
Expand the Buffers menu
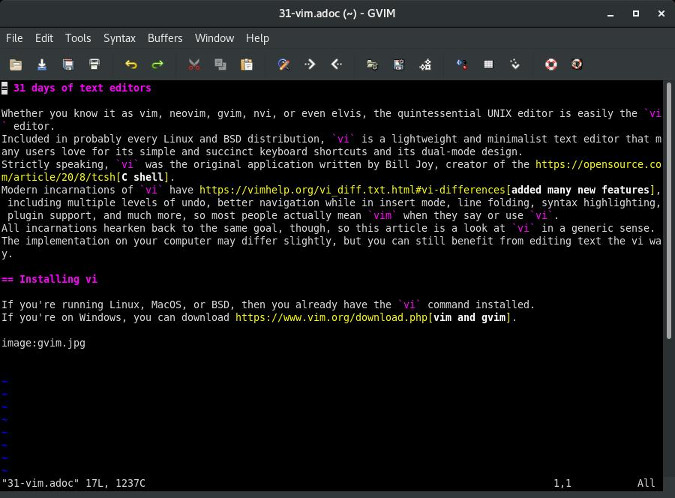pyautogui.click(x=165, y=38)
